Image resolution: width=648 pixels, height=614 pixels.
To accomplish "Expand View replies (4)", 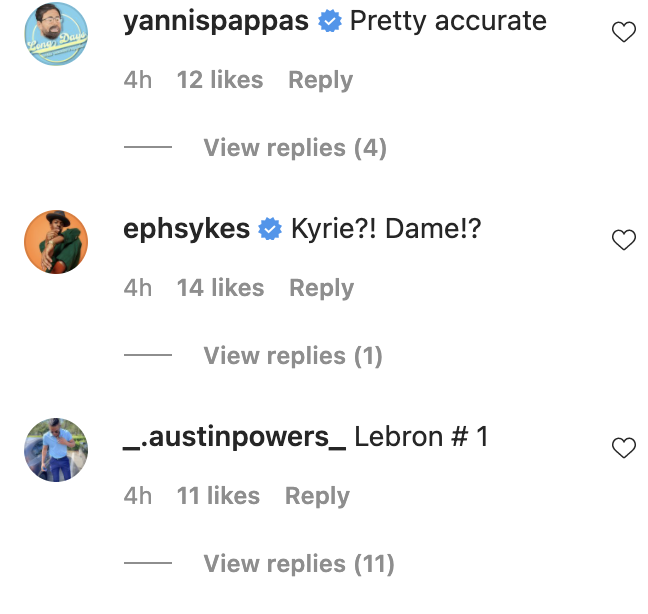I will point(294,148).
